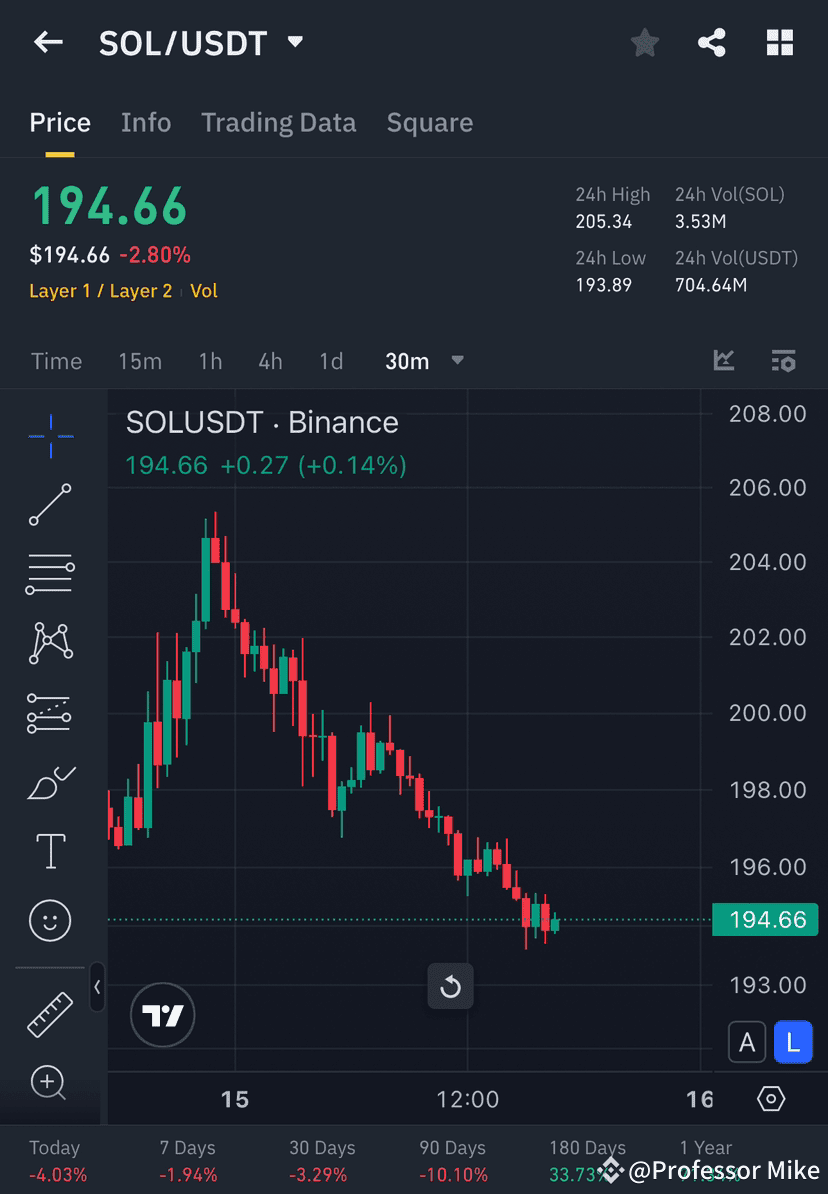
Task: Switch to the Trading Data tab
Action: point(279,122)
